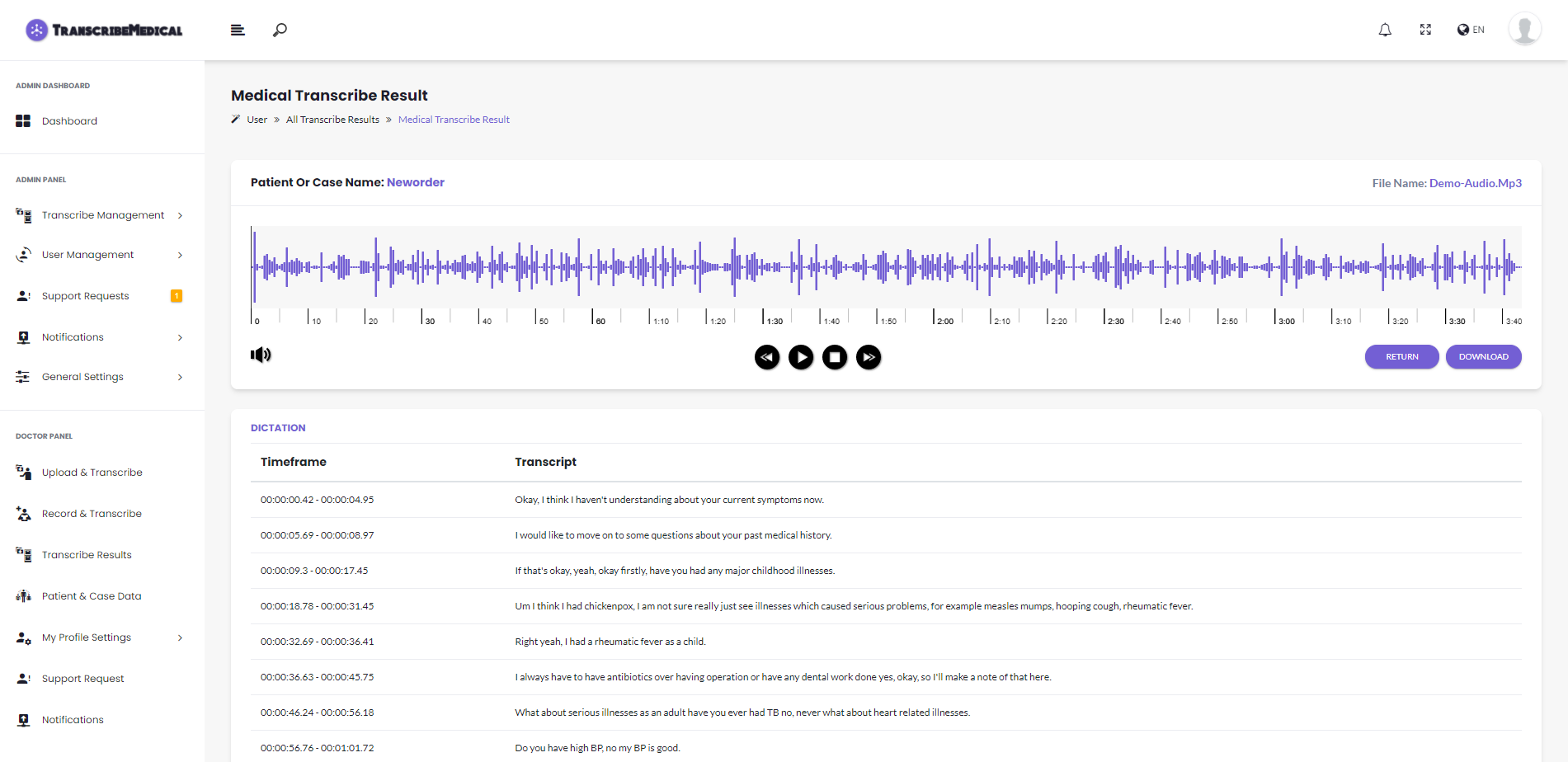Go to Patient & Case Data
Screen dimensions: 1568x762
click(92, 596)
